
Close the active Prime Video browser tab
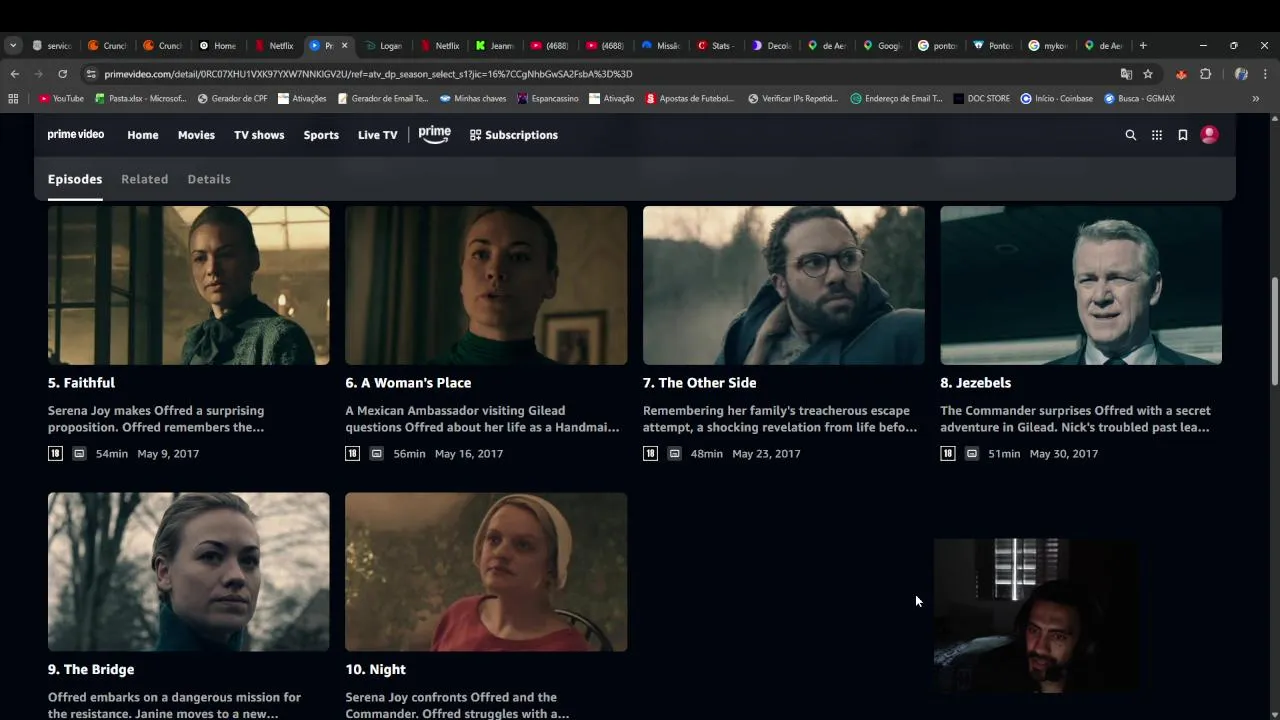click(x=345, y=45)
